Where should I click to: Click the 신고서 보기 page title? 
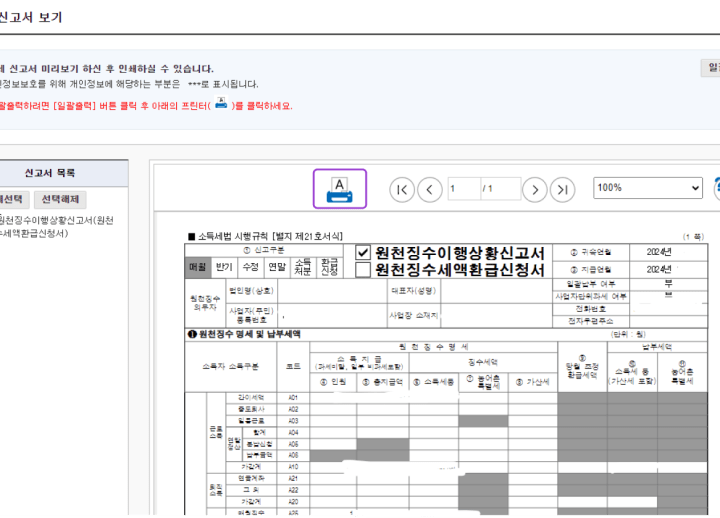31,17
